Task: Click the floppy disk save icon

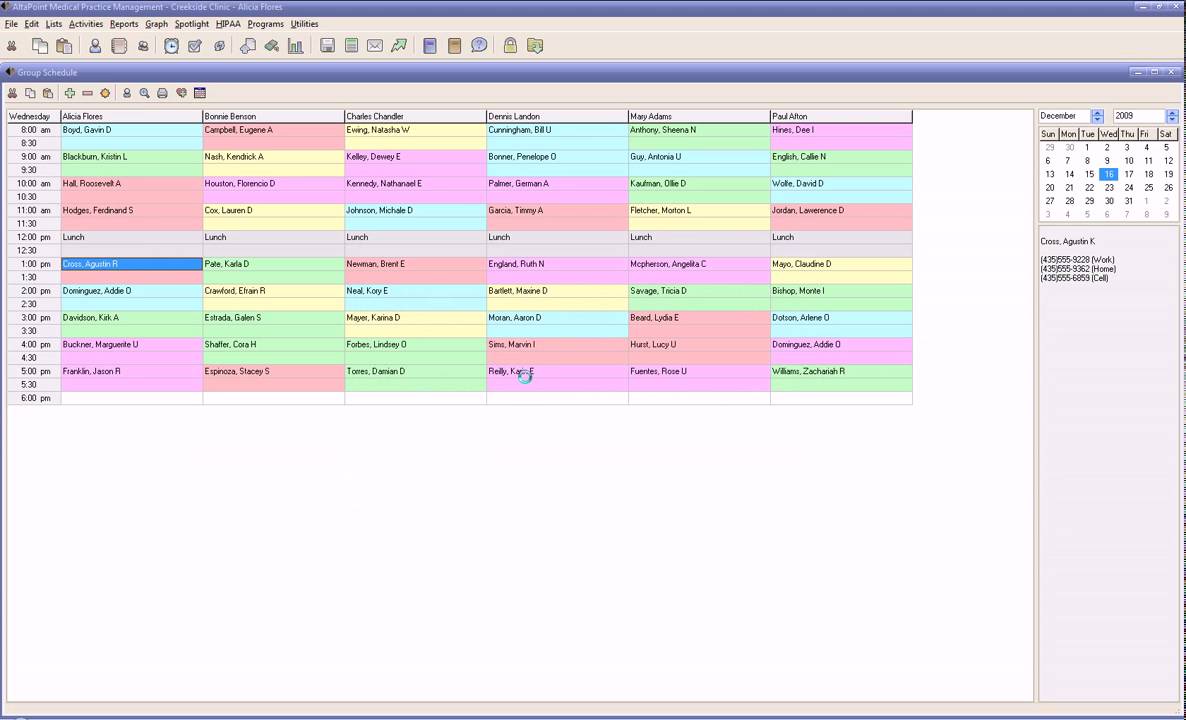Action: click(328, 46)
